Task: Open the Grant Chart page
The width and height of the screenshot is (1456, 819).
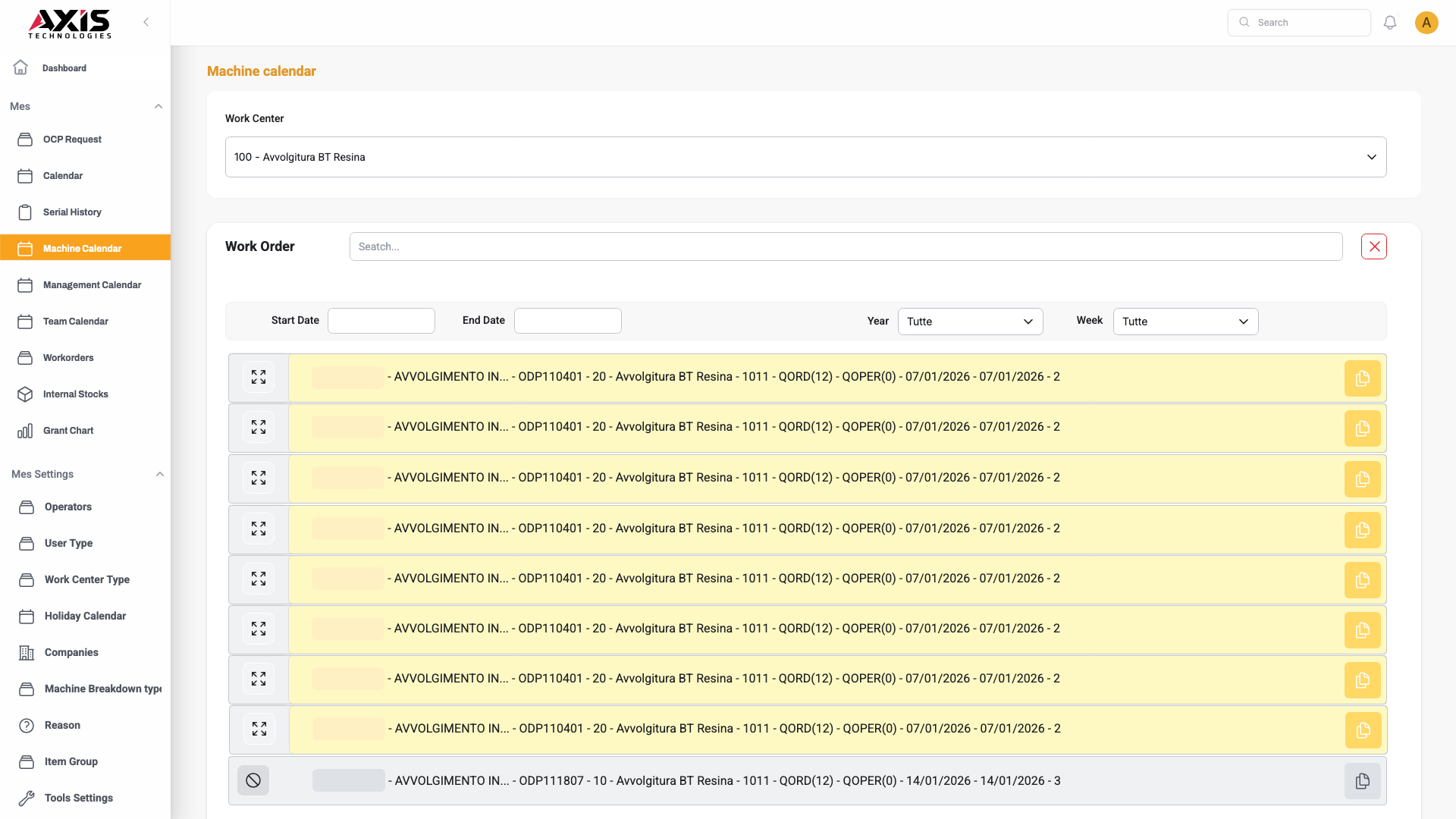Action: (68, 431)
